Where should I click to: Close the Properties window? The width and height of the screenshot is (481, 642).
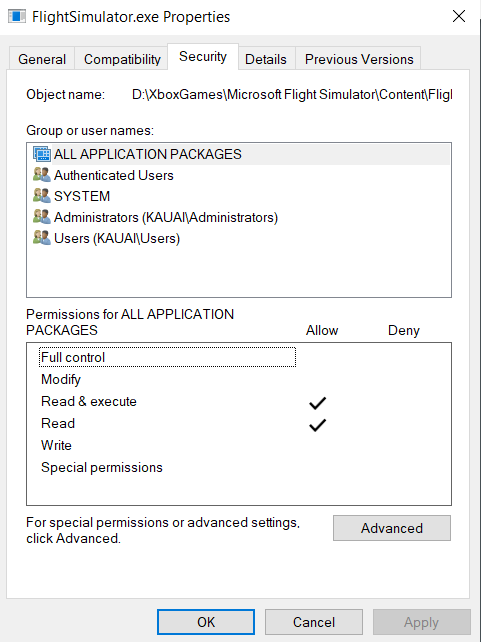pyautogui.click(x=459, y=16)
